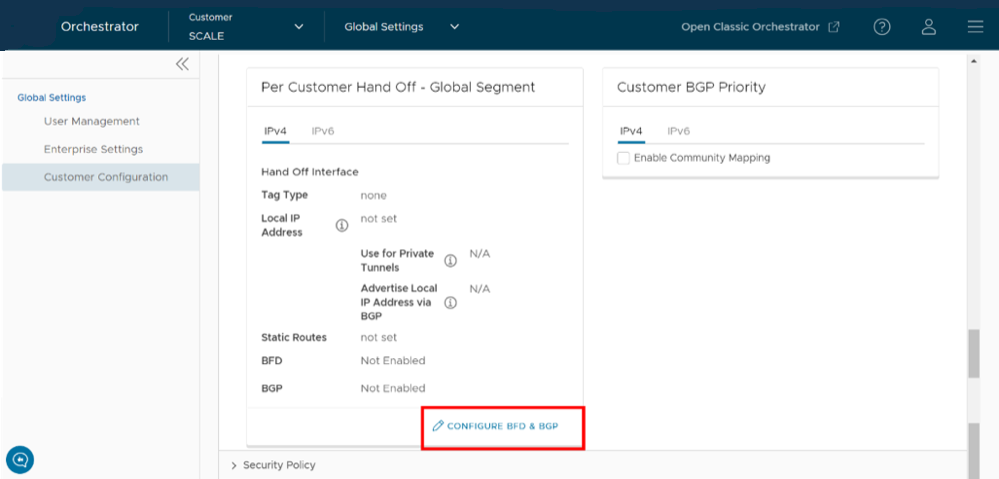Click info icon beside Advertise Local IP Address
999x479 pixels.
450,302
